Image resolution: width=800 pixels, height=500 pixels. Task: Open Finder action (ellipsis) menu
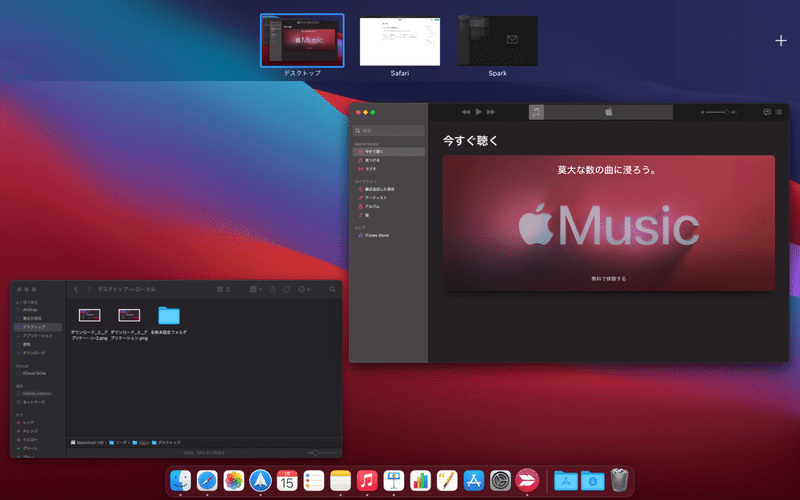coord(304,289)
